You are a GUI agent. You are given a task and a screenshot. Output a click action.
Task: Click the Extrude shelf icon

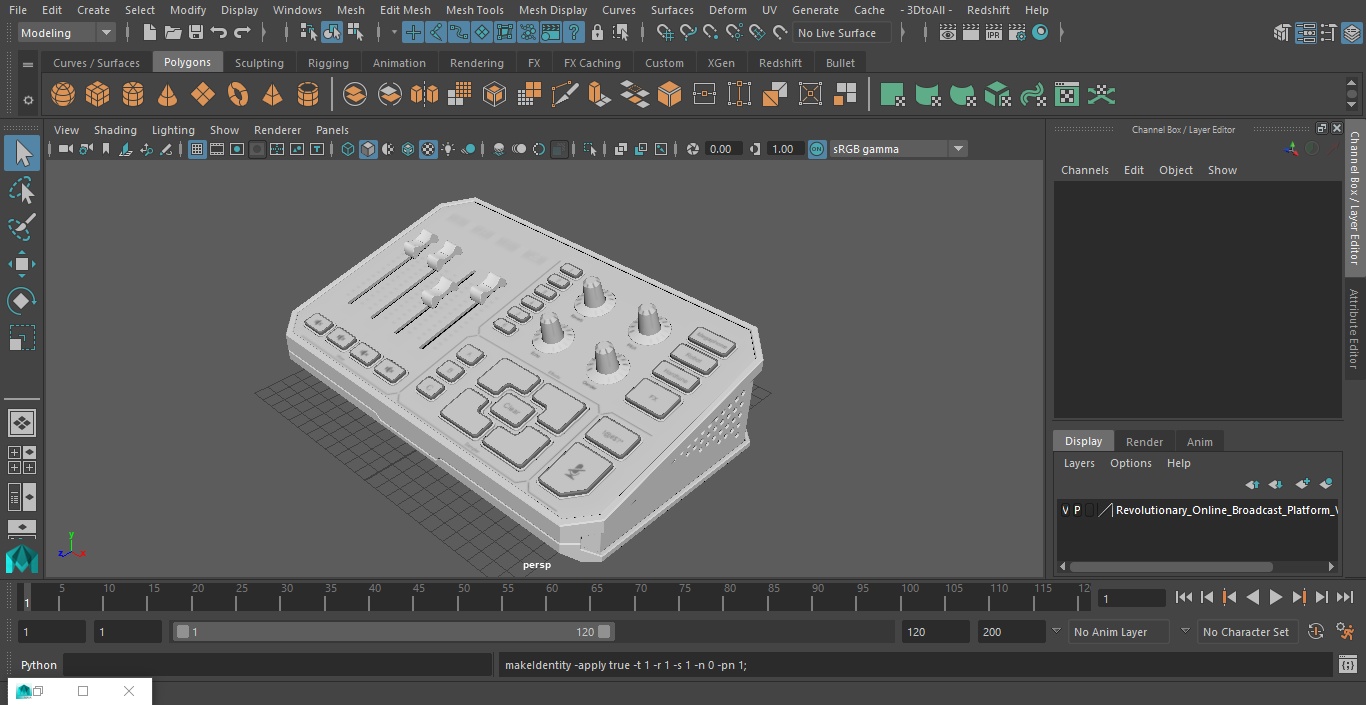pos(599,95)
